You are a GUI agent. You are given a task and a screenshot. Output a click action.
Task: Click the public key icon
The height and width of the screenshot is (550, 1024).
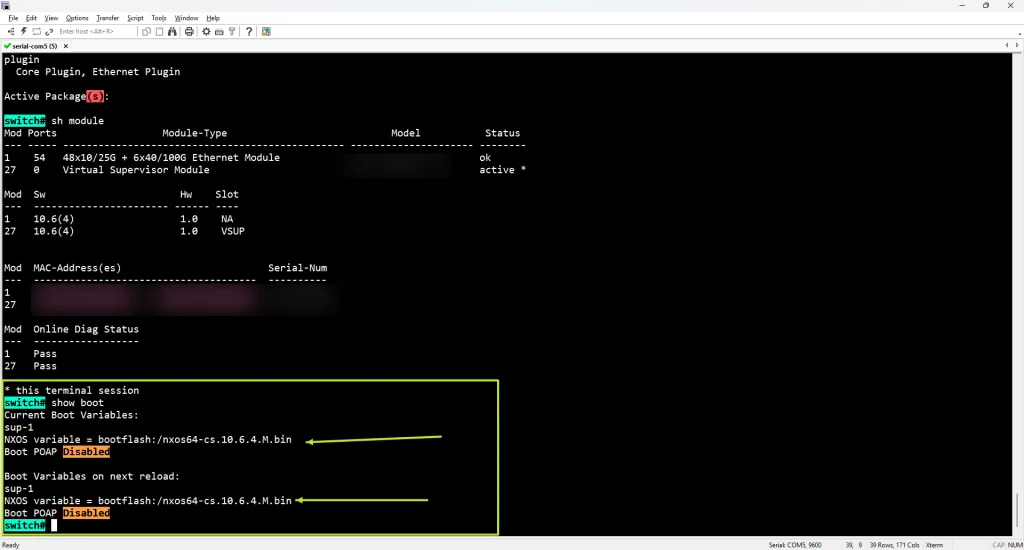pyautogui.click(x=232, y=31)
